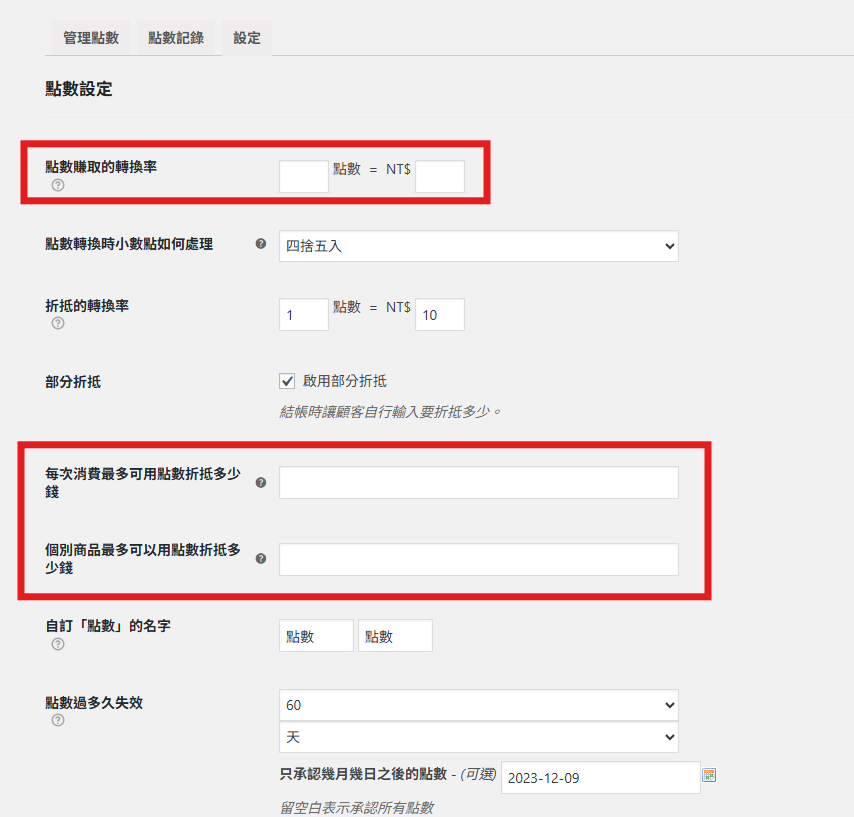This screenshot has width=854, height=817.
Task: Click the empty points field for 點數賺取的轉換率
Action: pos(304,176)
